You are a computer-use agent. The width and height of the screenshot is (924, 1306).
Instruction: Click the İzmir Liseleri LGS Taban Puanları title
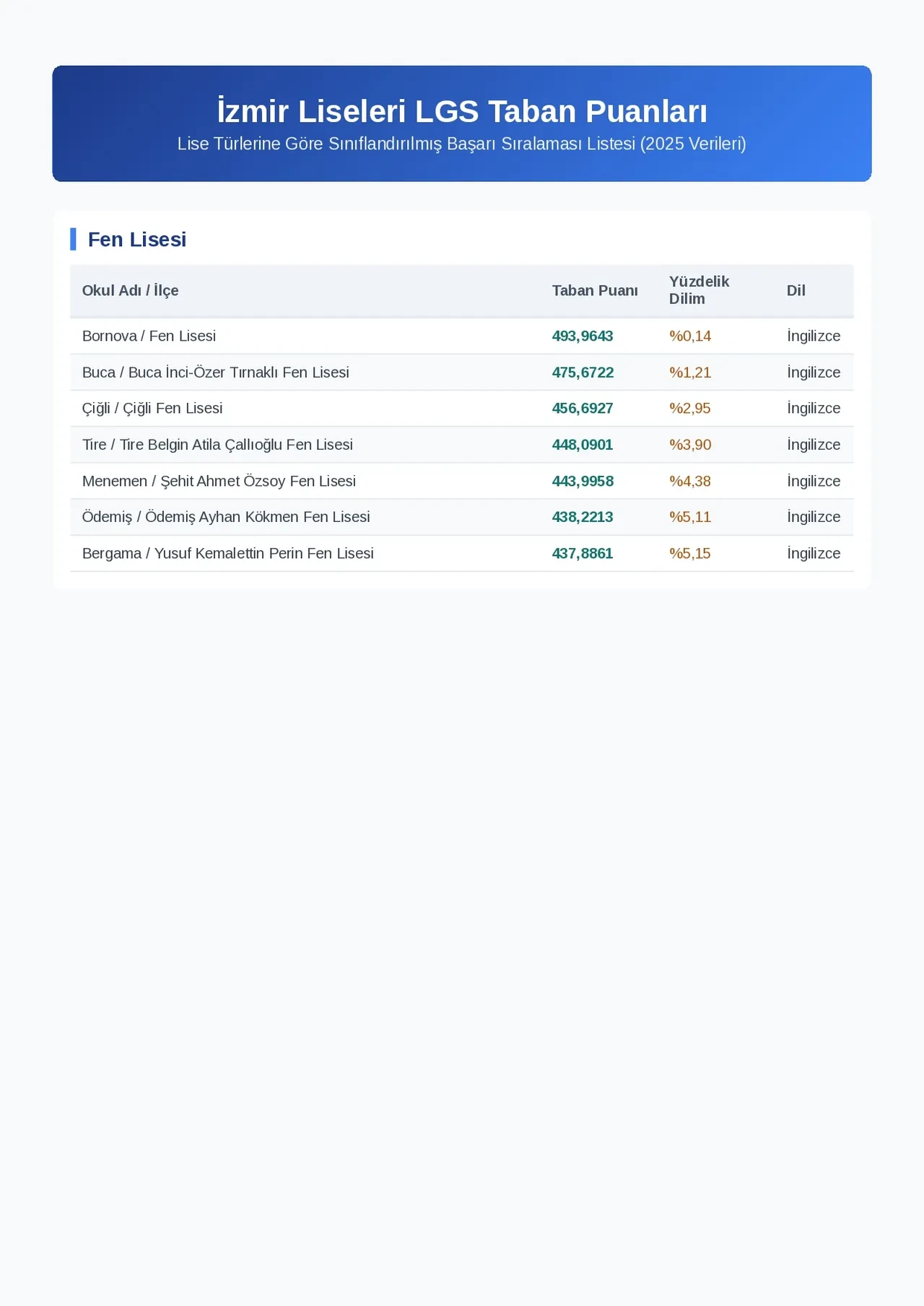point(462,111)
